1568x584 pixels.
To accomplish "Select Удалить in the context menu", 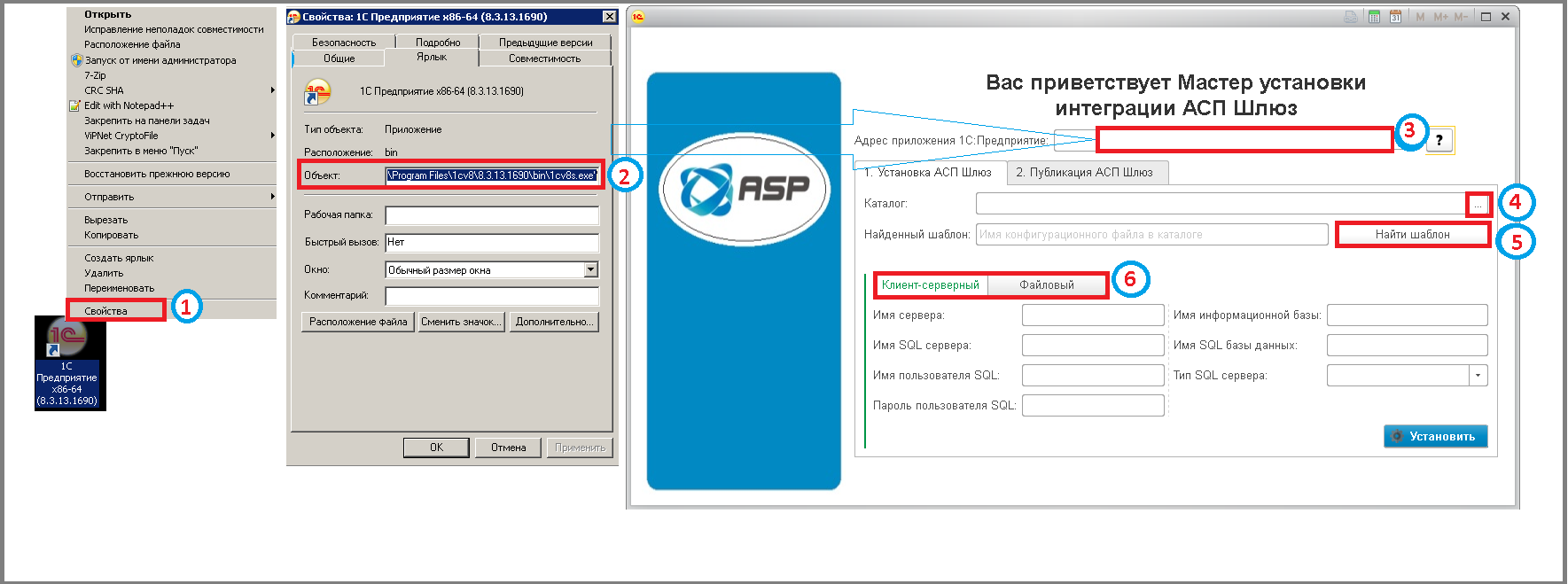I will click(104, 273).
